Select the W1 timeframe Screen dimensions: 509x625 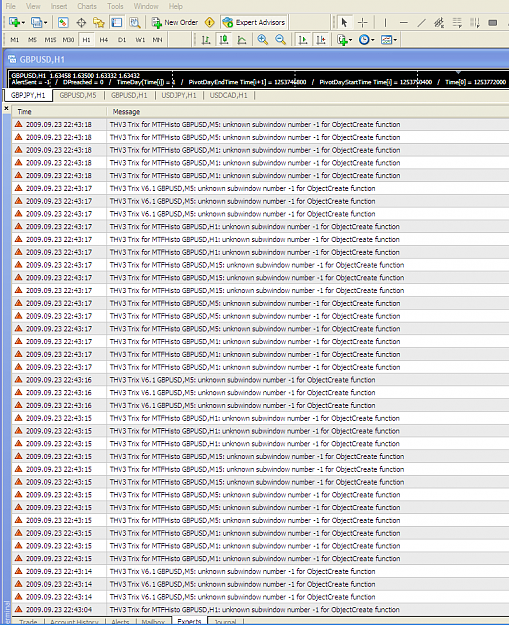click(140, 39)
